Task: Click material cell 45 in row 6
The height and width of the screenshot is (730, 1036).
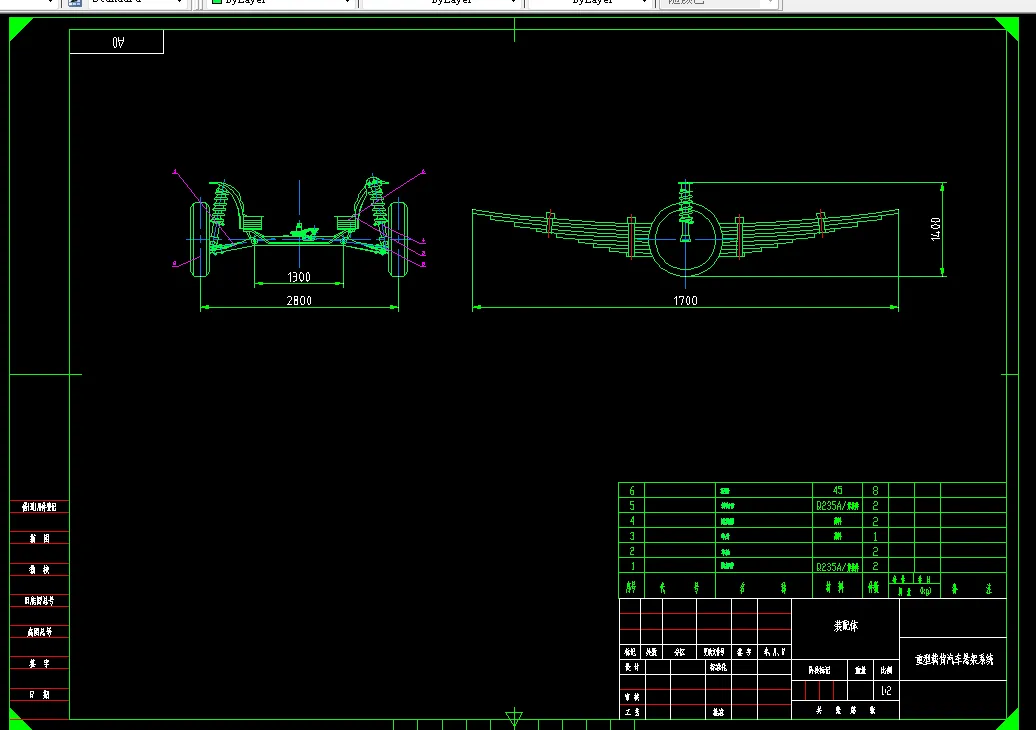Action: [837, 490]
